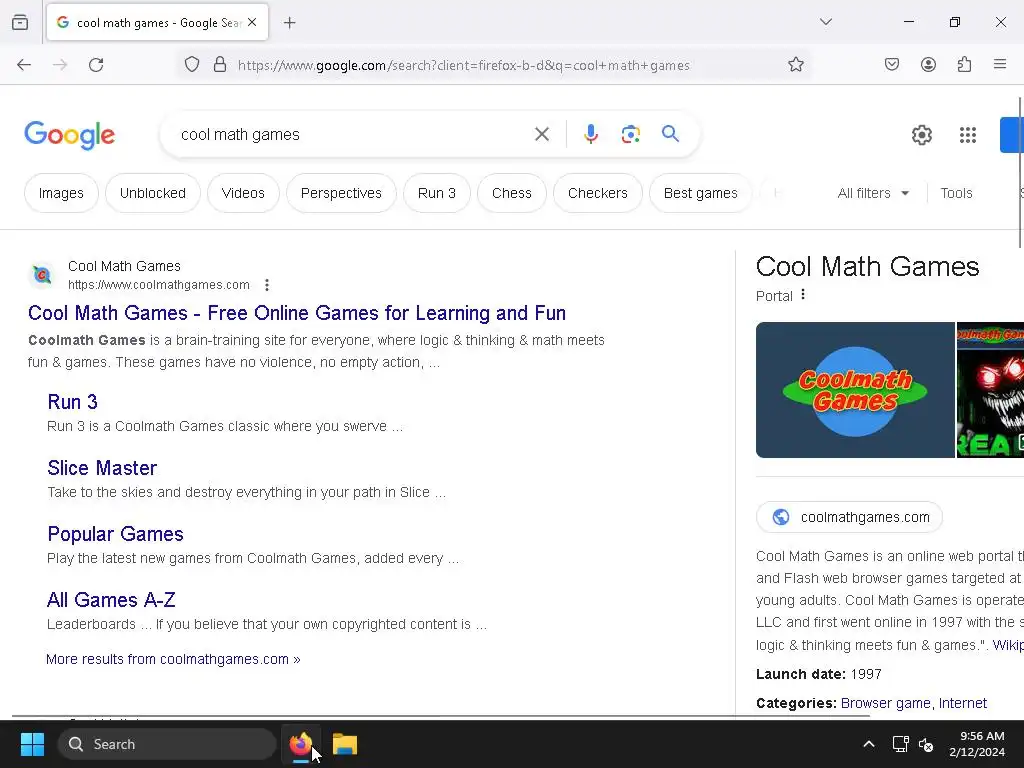Clear the search query with X
1024x768 pixels.
(542, 135)
